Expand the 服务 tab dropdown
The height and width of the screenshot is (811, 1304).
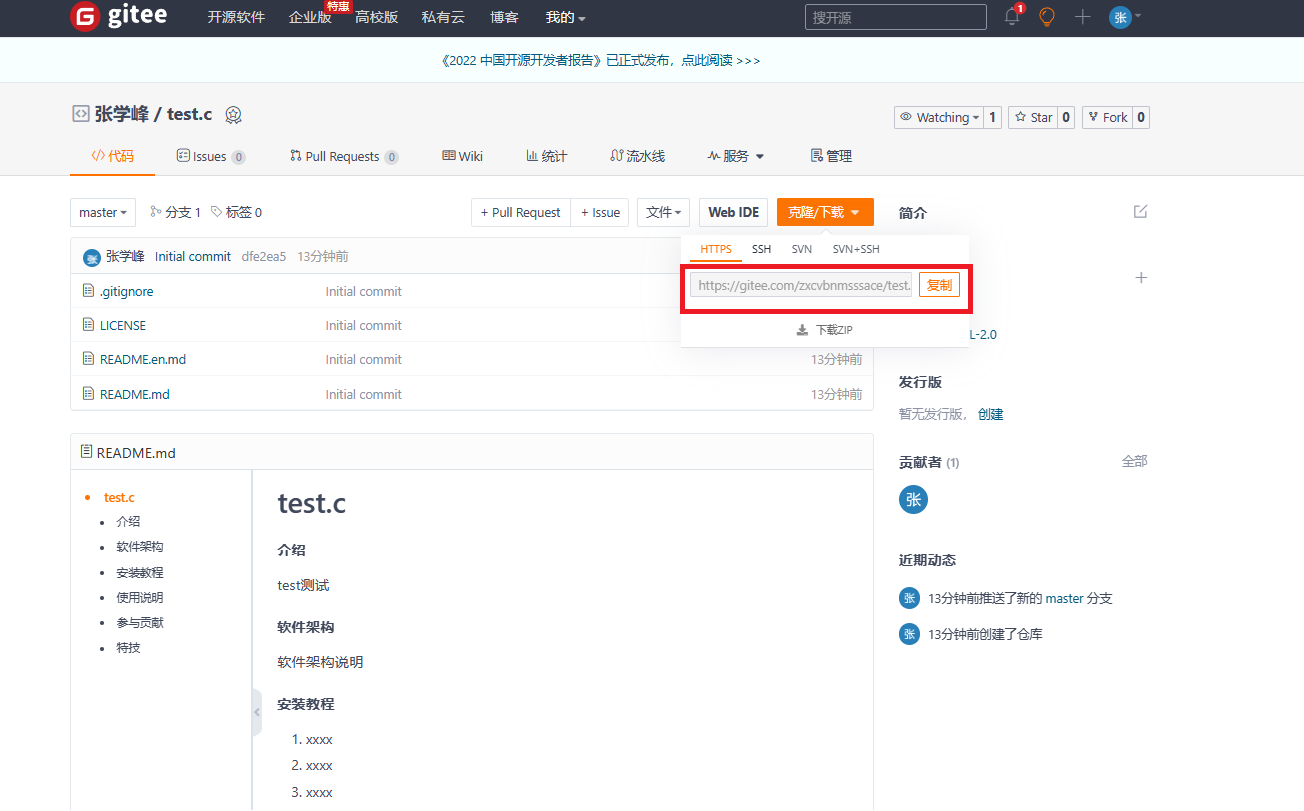click(736, 156)
